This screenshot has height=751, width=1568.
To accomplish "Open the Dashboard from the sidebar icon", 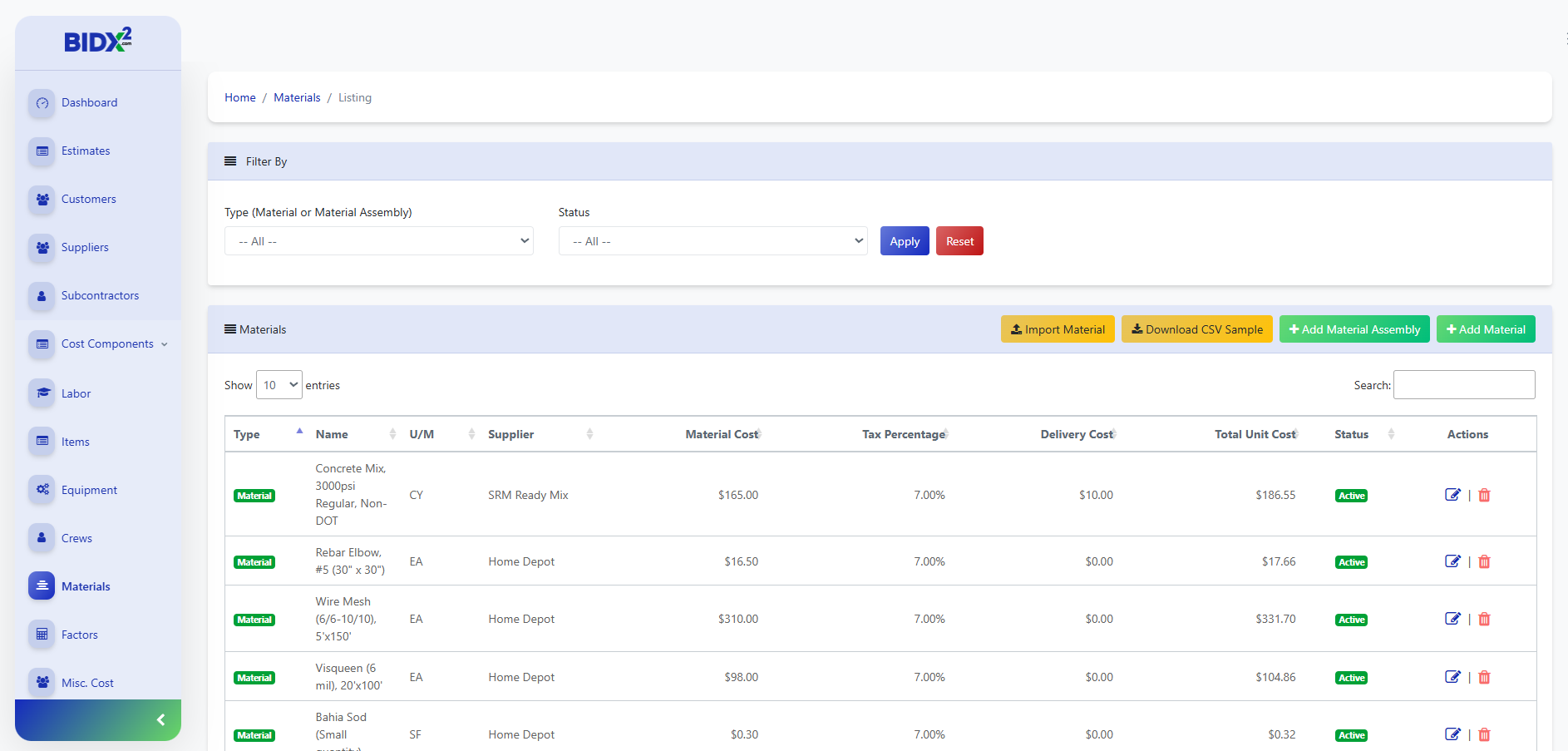I will pyautogui.click(x=42, y=102).
